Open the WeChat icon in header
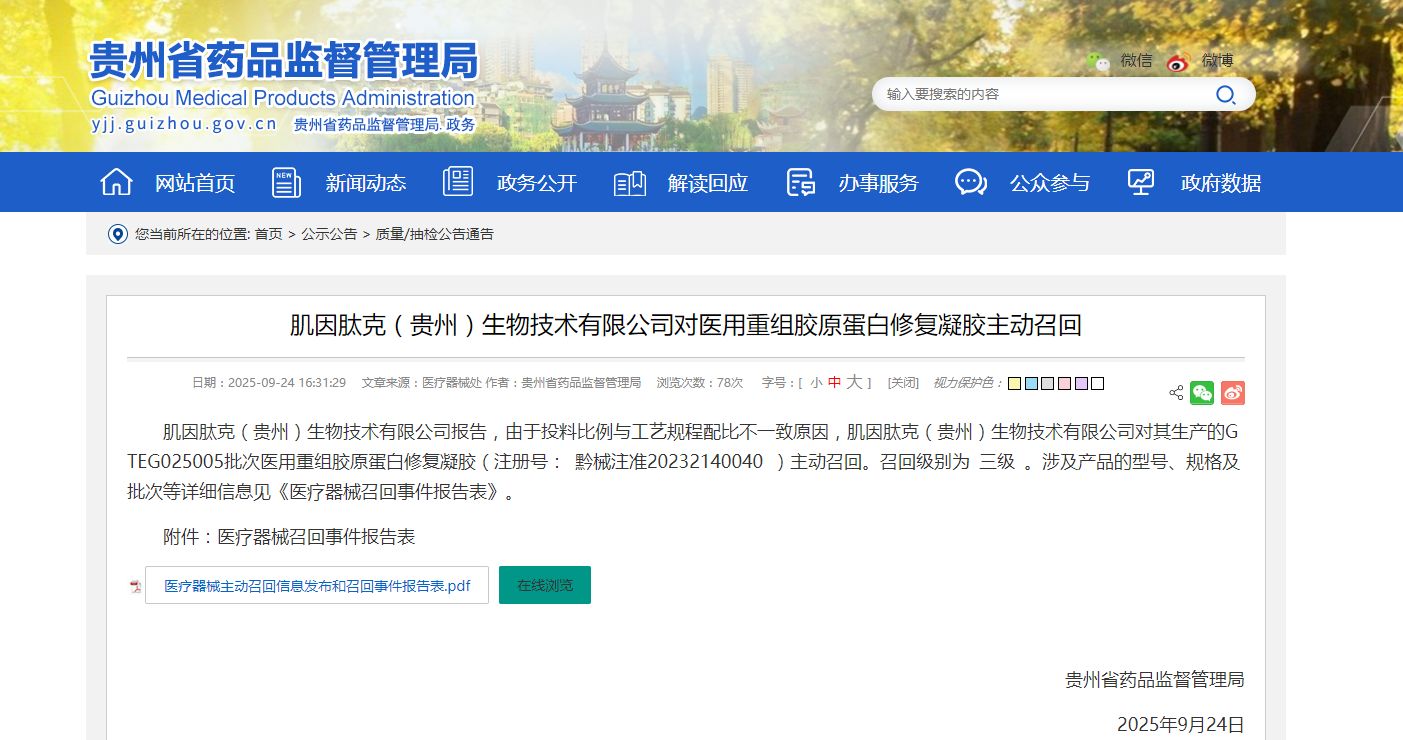 [1099, 61]
